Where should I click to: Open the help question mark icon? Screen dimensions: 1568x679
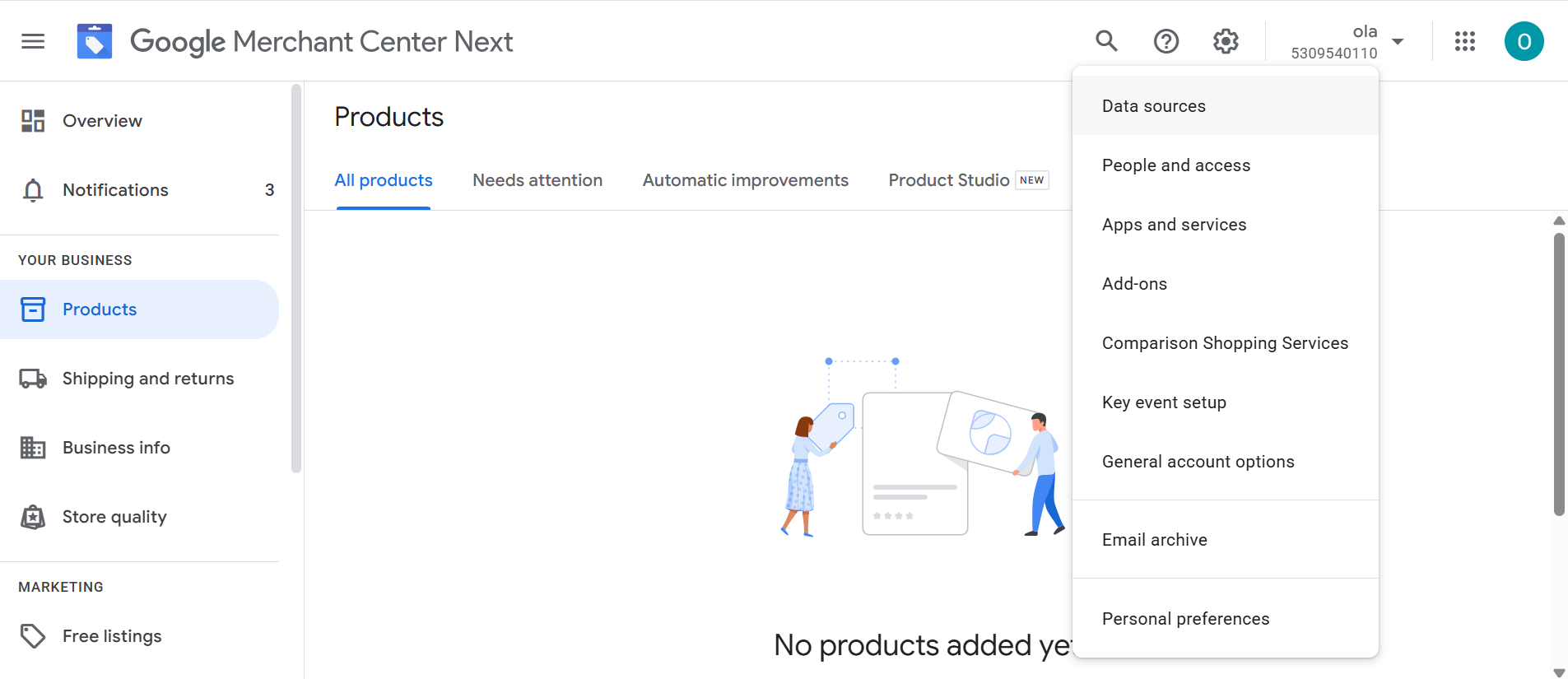pos(1166,41)
